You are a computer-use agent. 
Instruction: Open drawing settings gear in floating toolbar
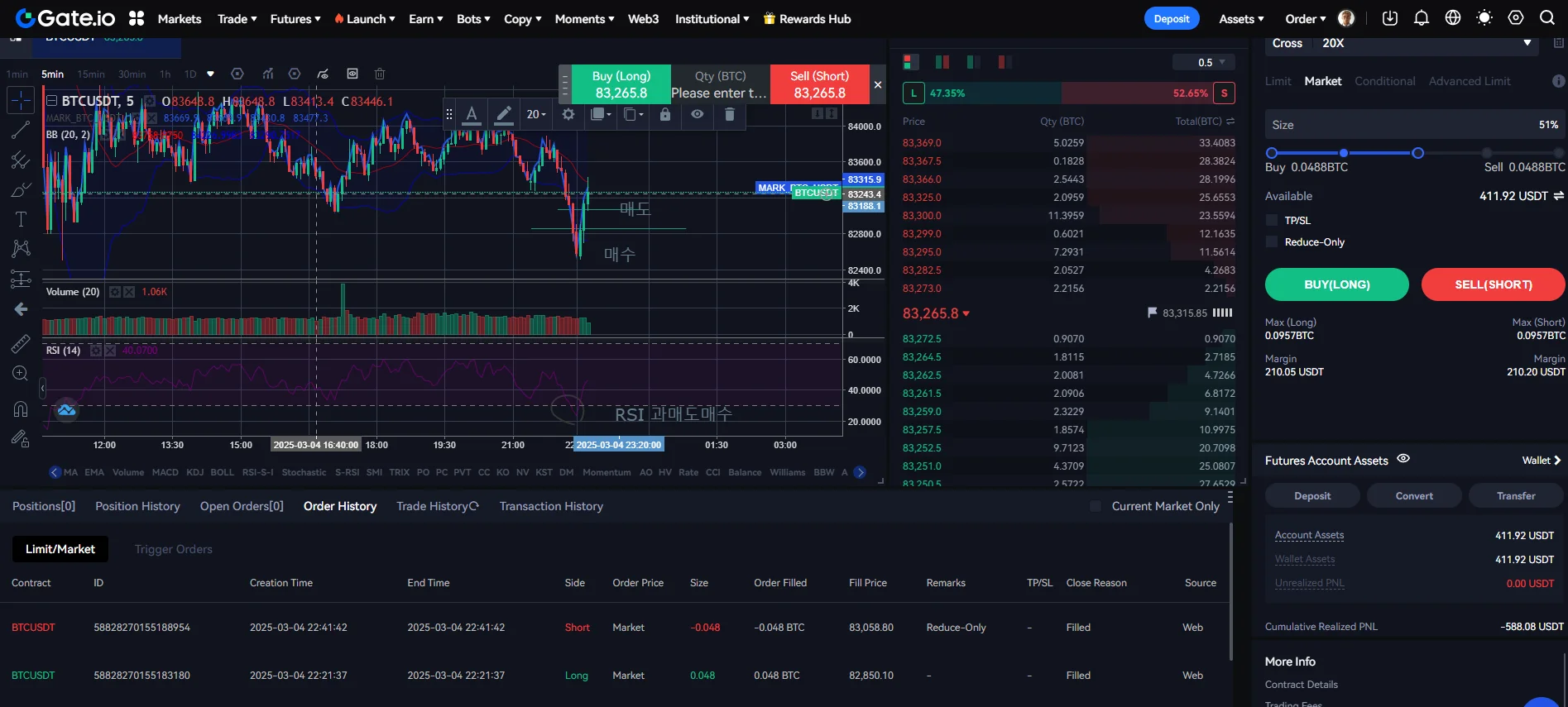point(568,114)
